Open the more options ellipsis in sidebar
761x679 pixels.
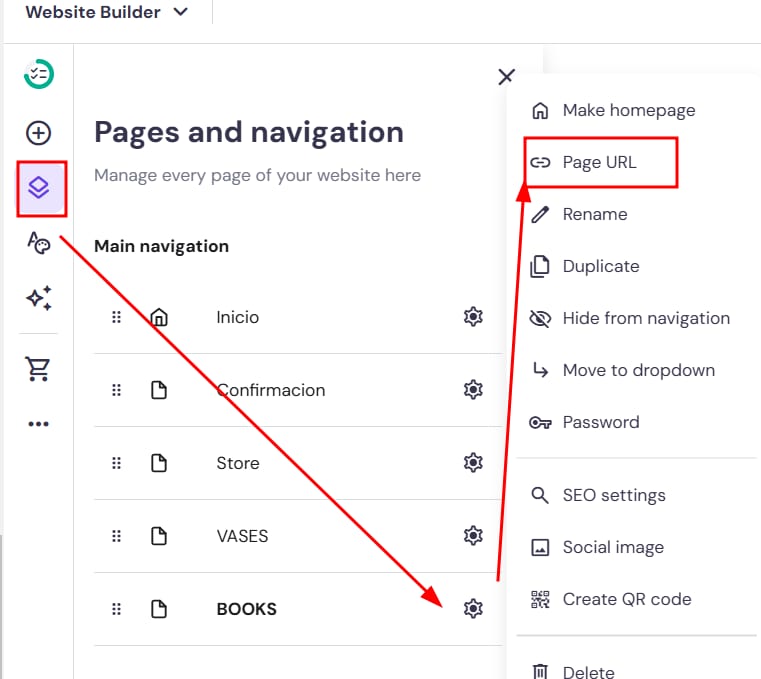38,424
